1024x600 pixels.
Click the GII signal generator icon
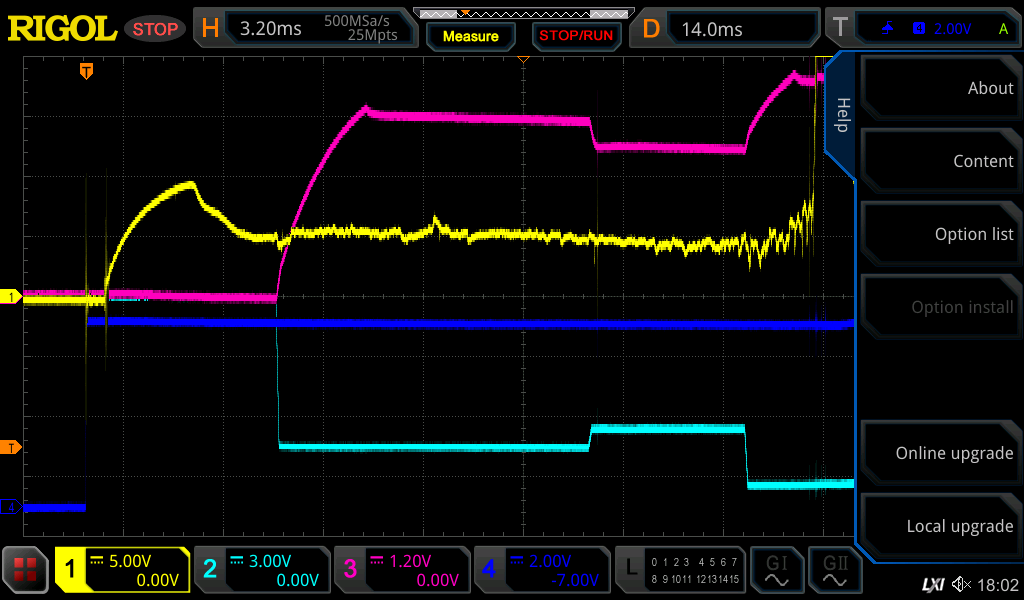pyautogui.click(x=835, y=570)
